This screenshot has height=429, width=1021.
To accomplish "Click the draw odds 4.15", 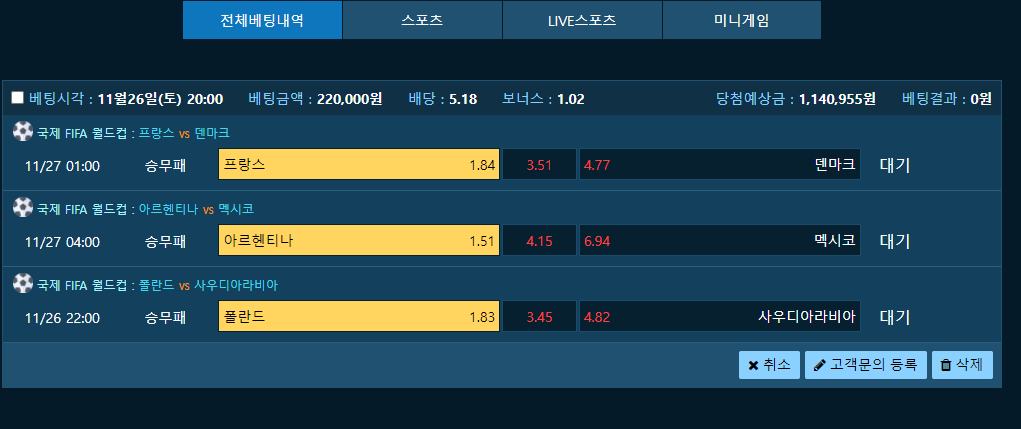I will coord(539,240).
